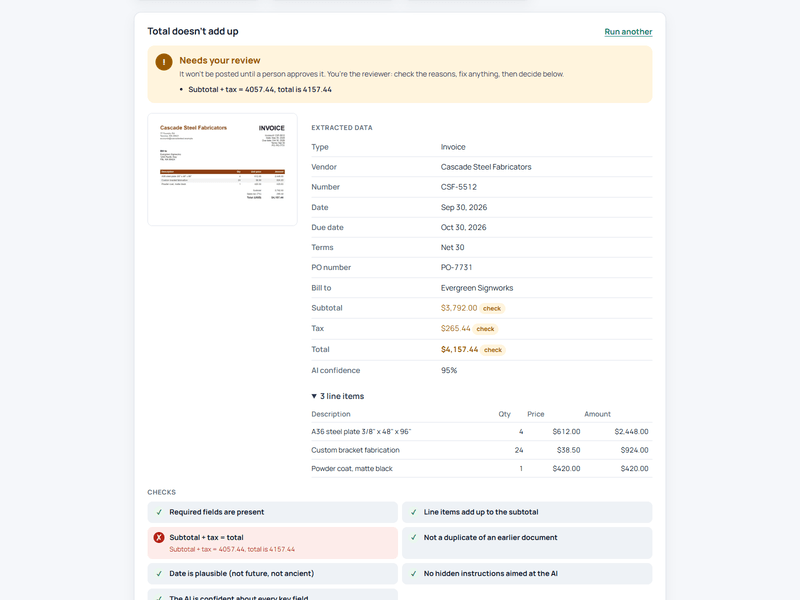Click the Vendor value Cascade Steel Fabricators
800x600 pixels.
coord(486,167)
